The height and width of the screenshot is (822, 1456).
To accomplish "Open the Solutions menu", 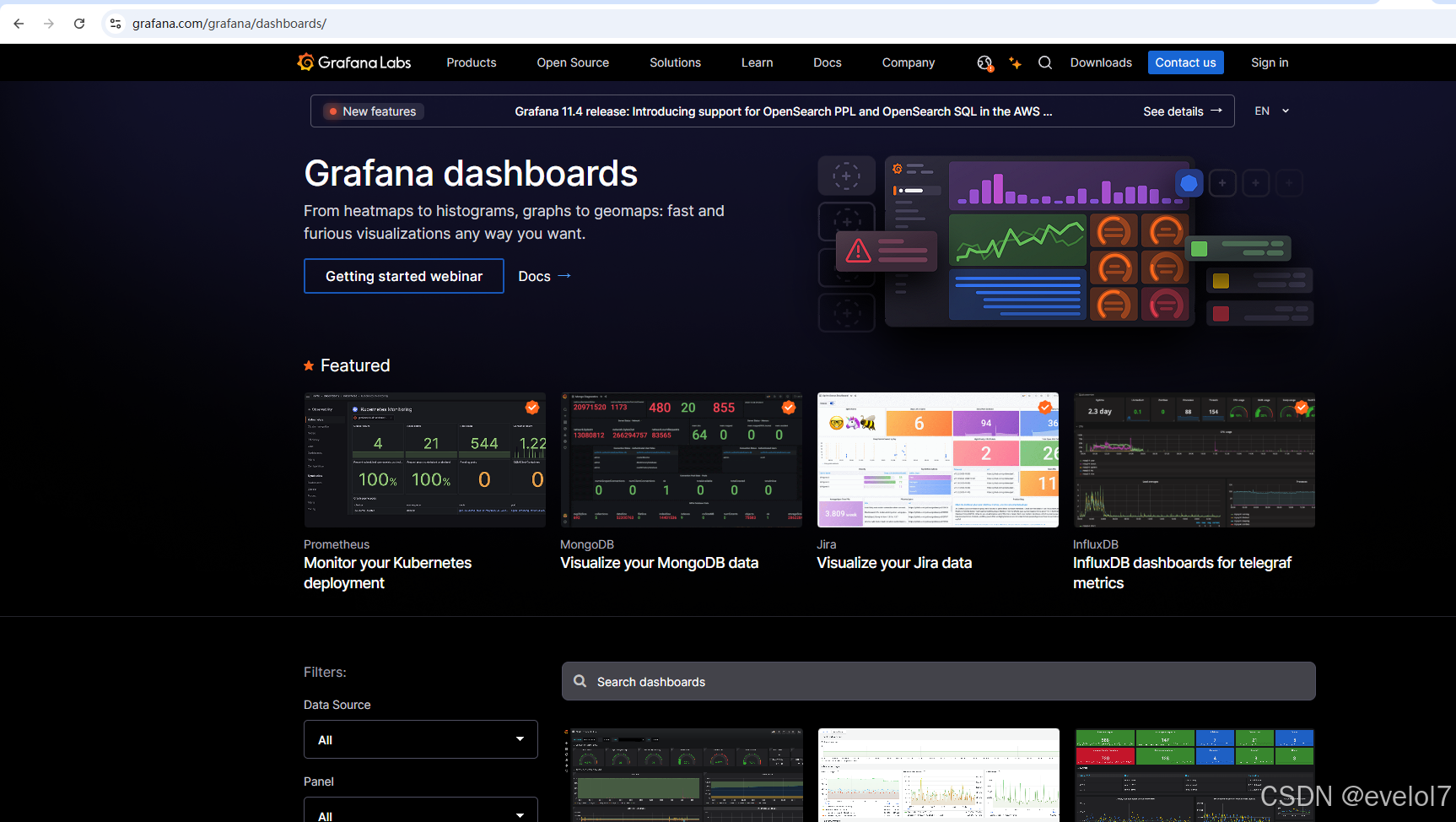I will click(675, 62).
